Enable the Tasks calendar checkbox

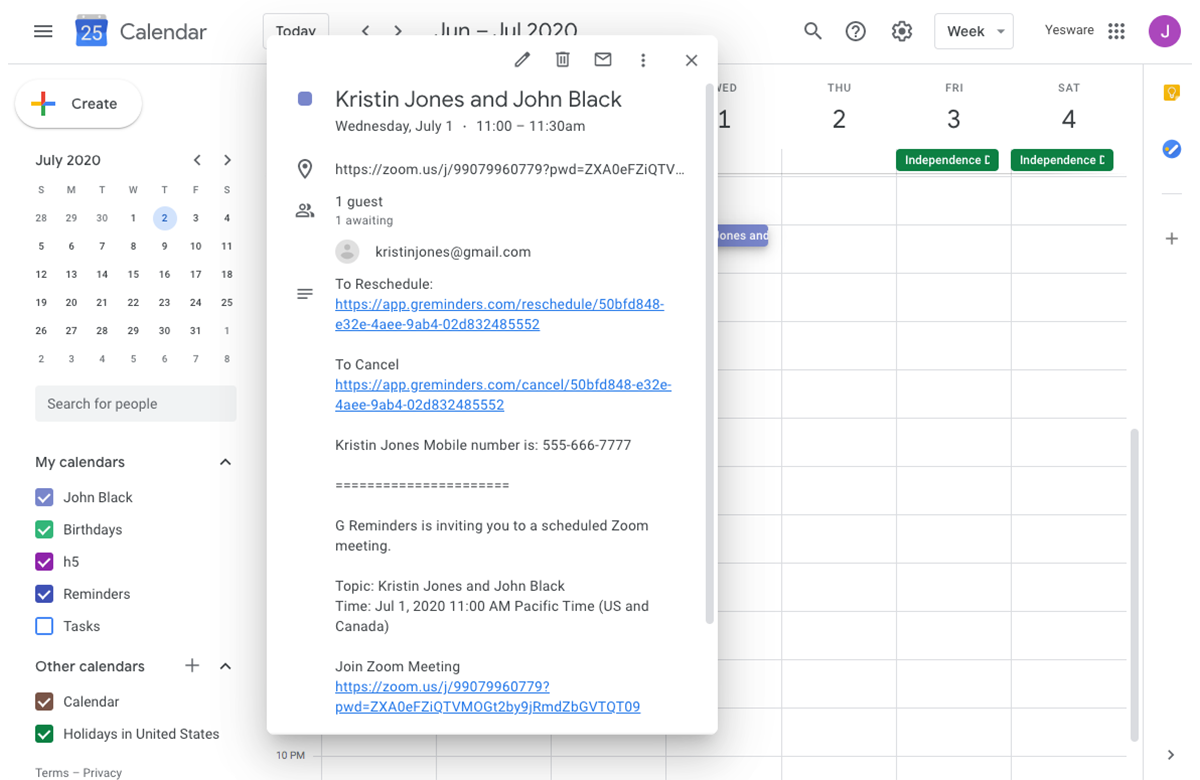point(44,626)
